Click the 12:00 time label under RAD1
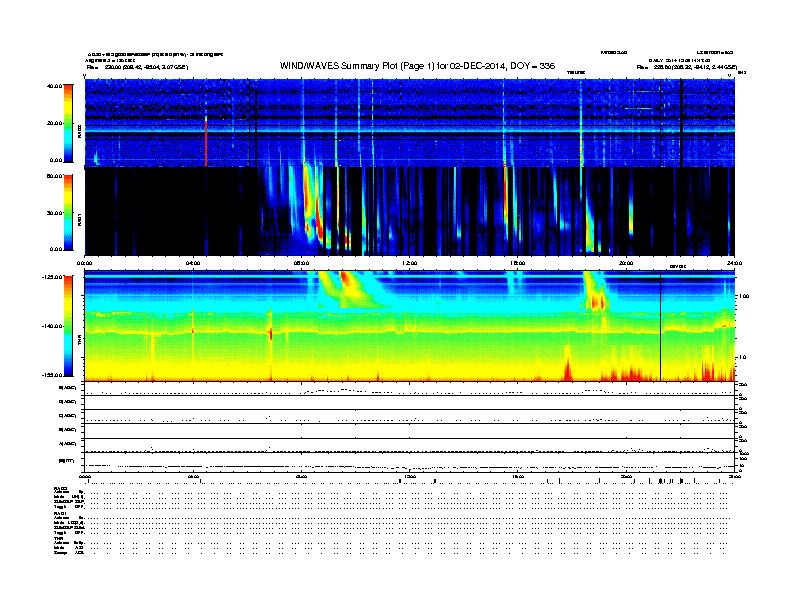The height and width of the screenshot is (612, 792). click(409, 263)
